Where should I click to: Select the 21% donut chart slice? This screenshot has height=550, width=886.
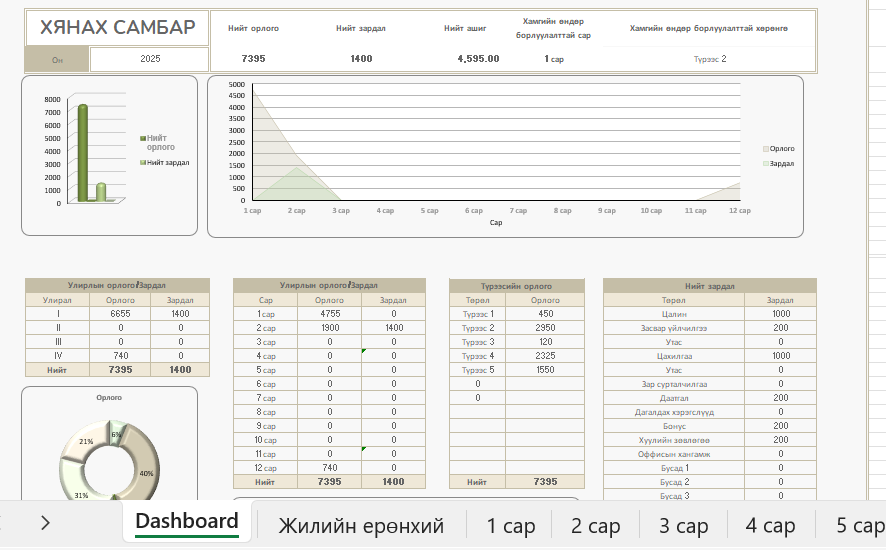[x=86, y=441]
